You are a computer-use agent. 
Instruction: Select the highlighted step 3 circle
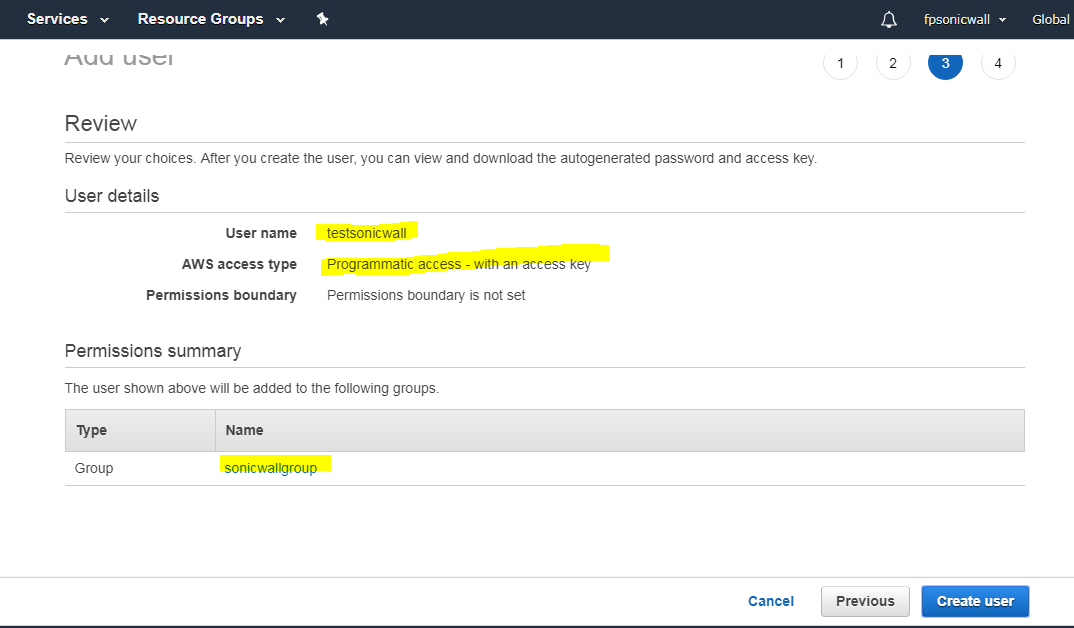[x=945, y=64]
